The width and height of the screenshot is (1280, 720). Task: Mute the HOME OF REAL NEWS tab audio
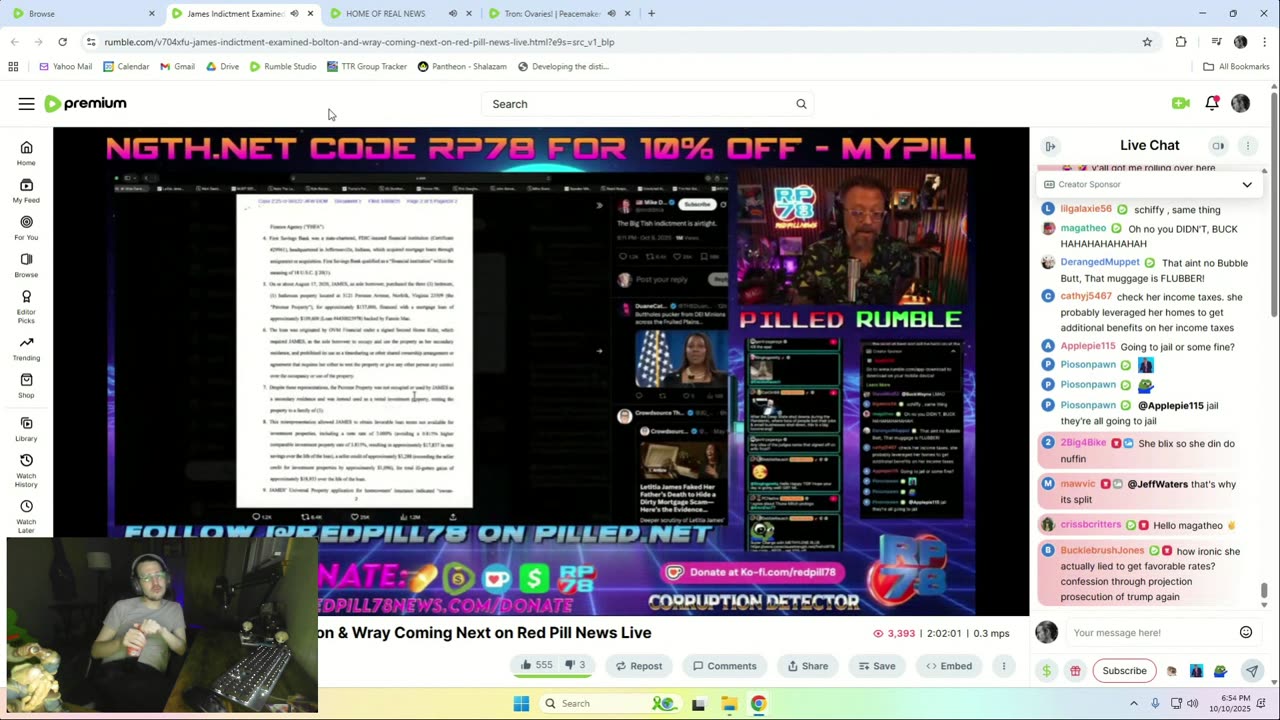pos(453,14)
